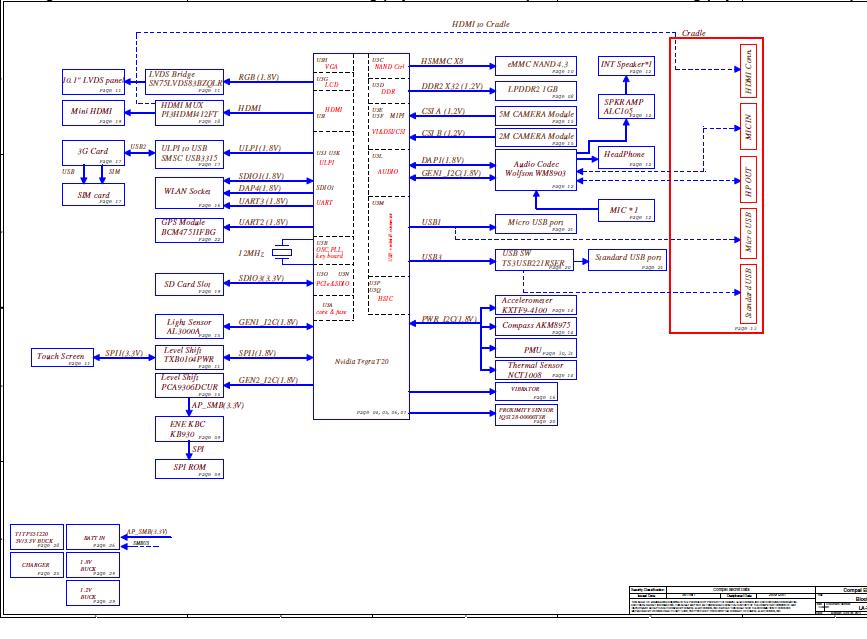Click the INT Speaker*1 block
867x639 pixels.
pyautogui.click(x=626, y=66)
